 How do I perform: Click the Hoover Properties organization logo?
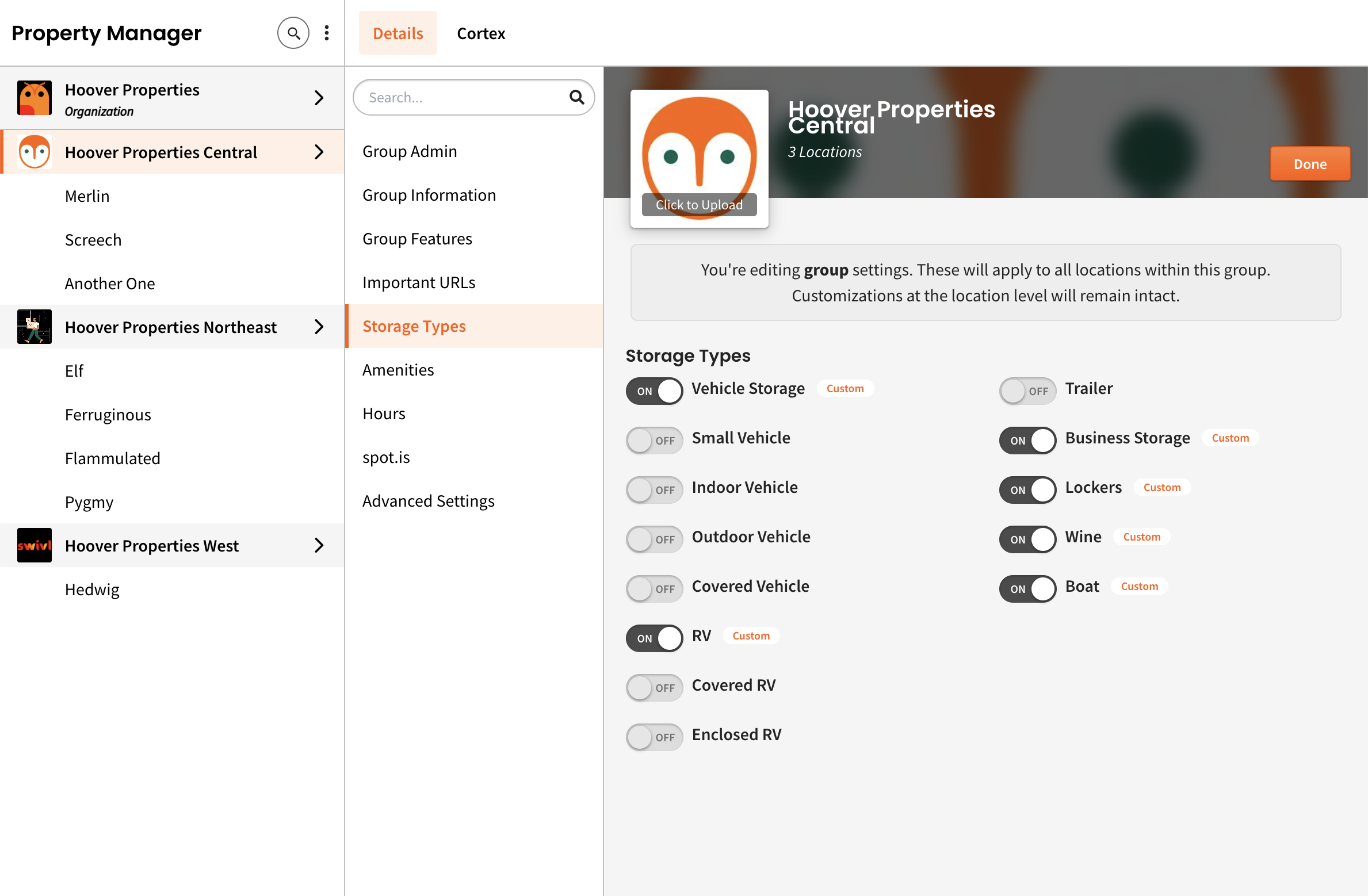coord(35,98)
